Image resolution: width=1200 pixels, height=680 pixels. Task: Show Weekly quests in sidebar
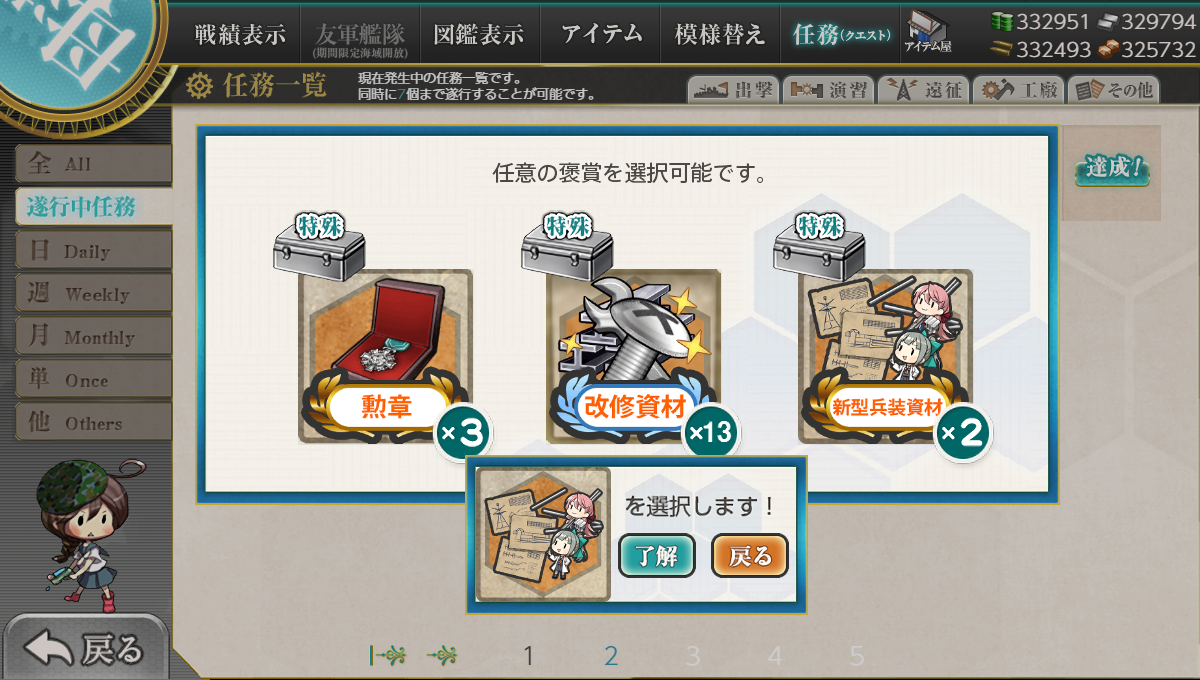coord(93,293)
